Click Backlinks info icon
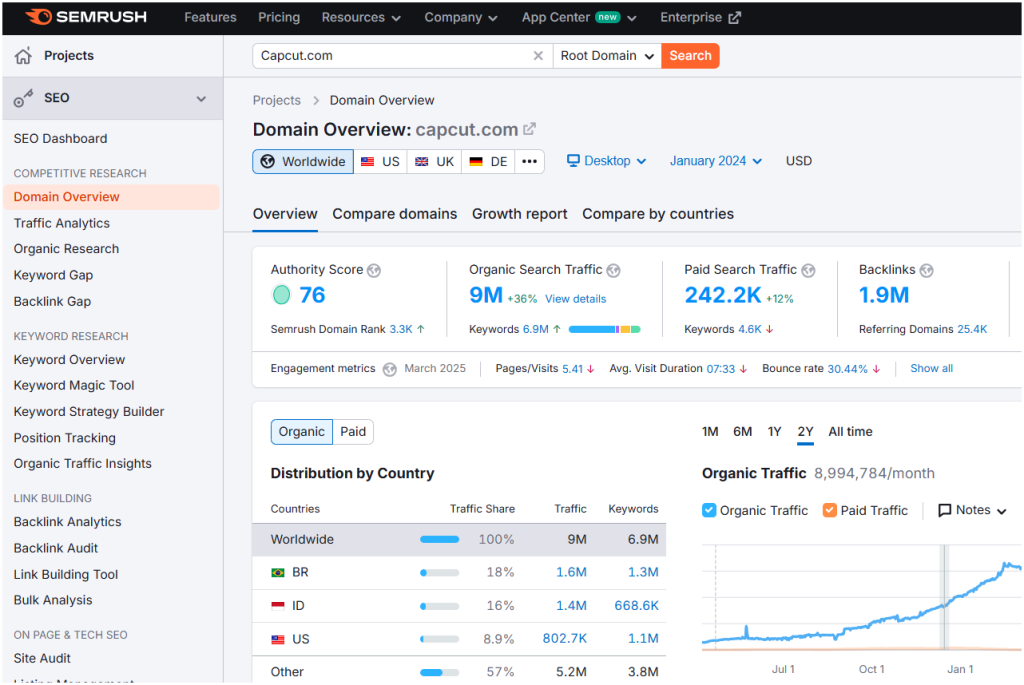1024x685 pixels. (927, 270)
